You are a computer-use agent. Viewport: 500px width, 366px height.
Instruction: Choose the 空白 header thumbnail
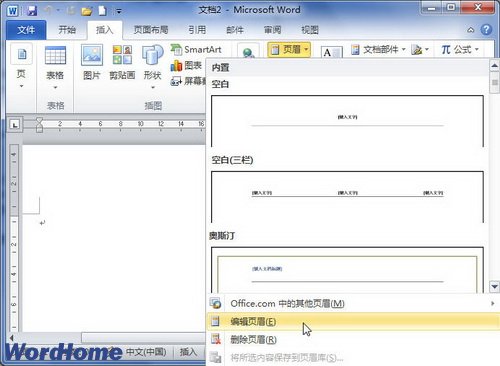click(347, 121)
